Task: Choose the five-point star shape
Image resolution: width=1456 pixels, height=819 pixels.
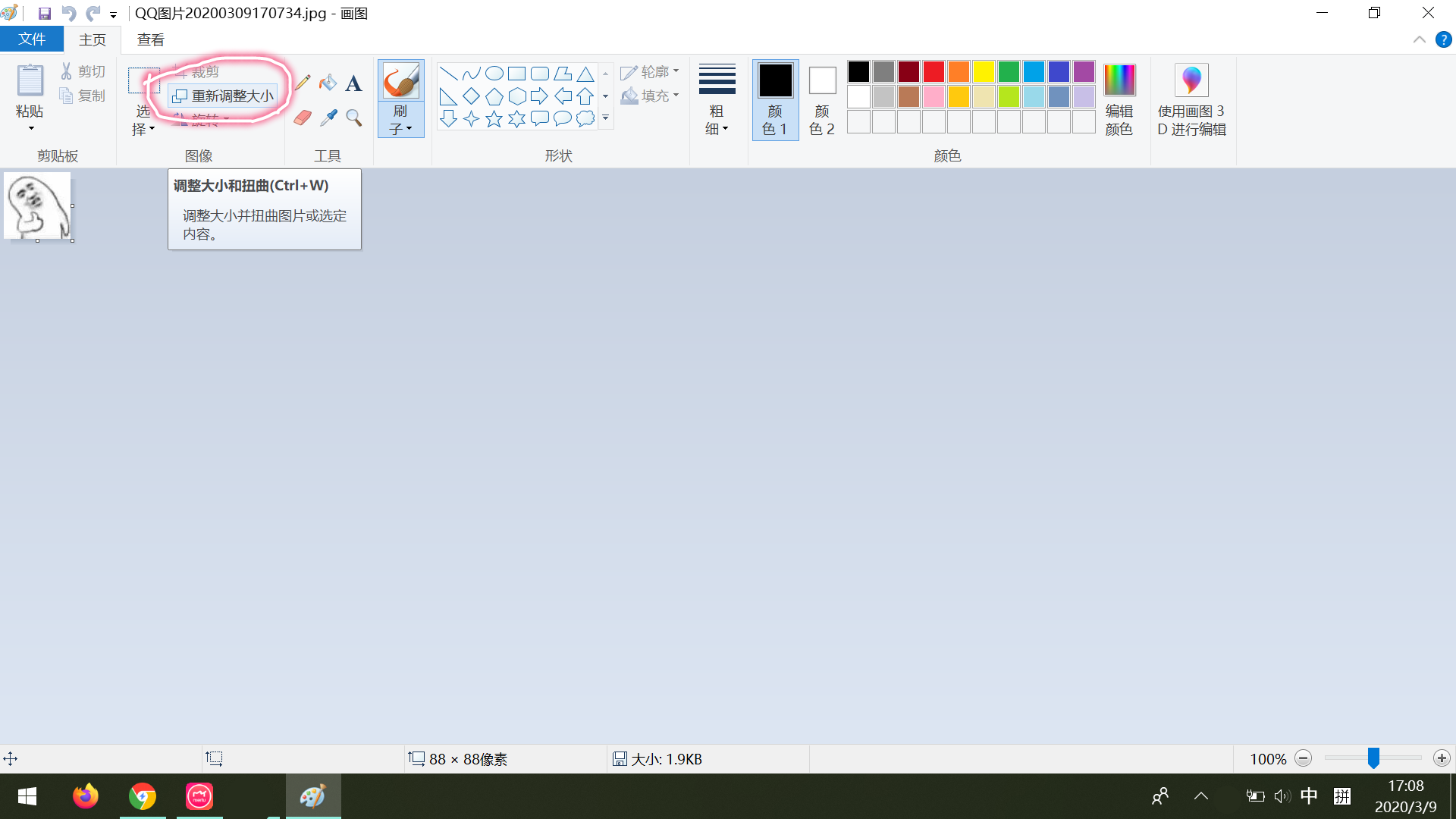Action: [x=494, y=119]
